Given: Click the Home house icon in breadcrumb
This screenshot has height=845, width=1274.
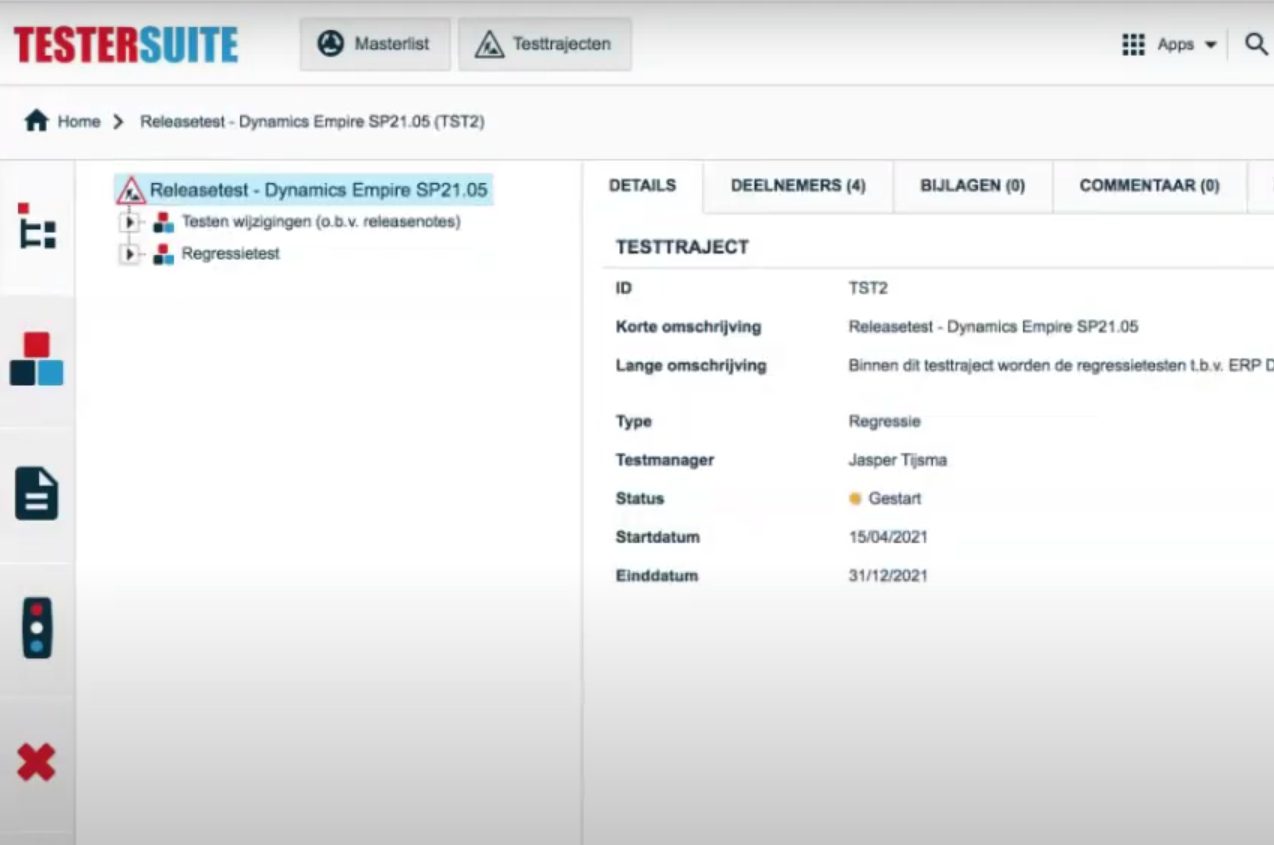Looking at the screenshot, I should pyautogui.click(x=36, y=121).
